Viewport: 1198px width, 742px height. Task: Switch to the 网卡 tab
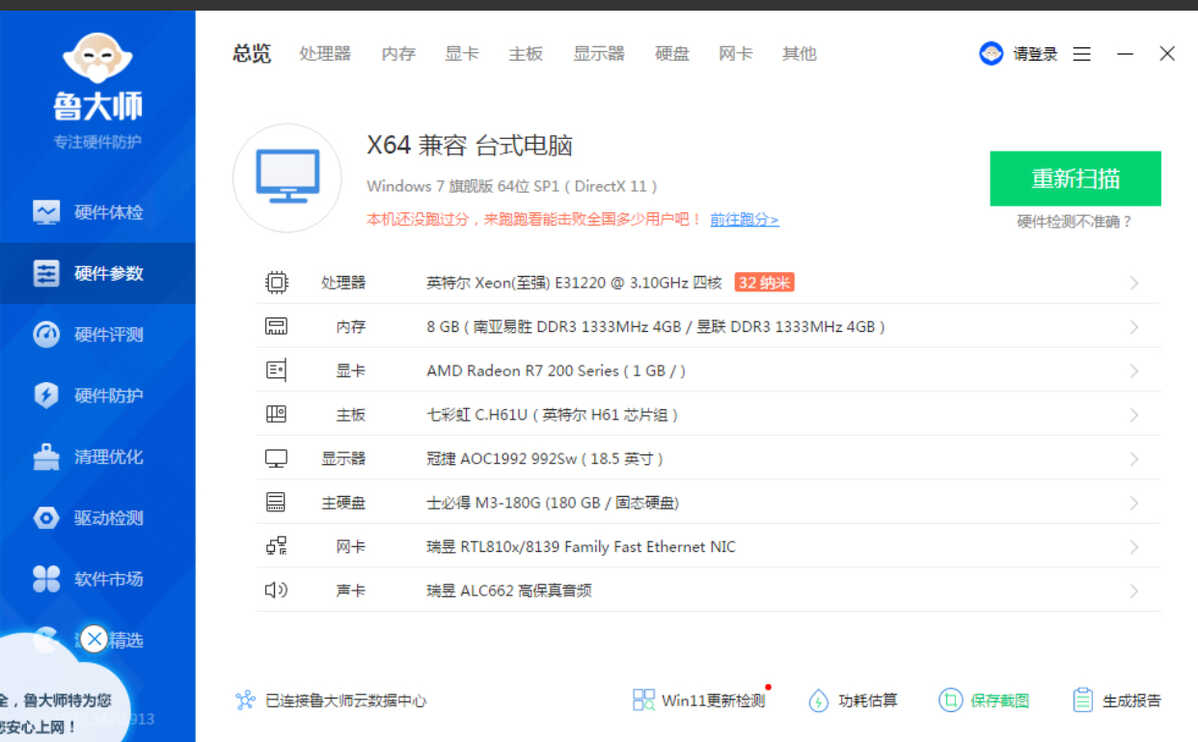[x=736, y=53]
